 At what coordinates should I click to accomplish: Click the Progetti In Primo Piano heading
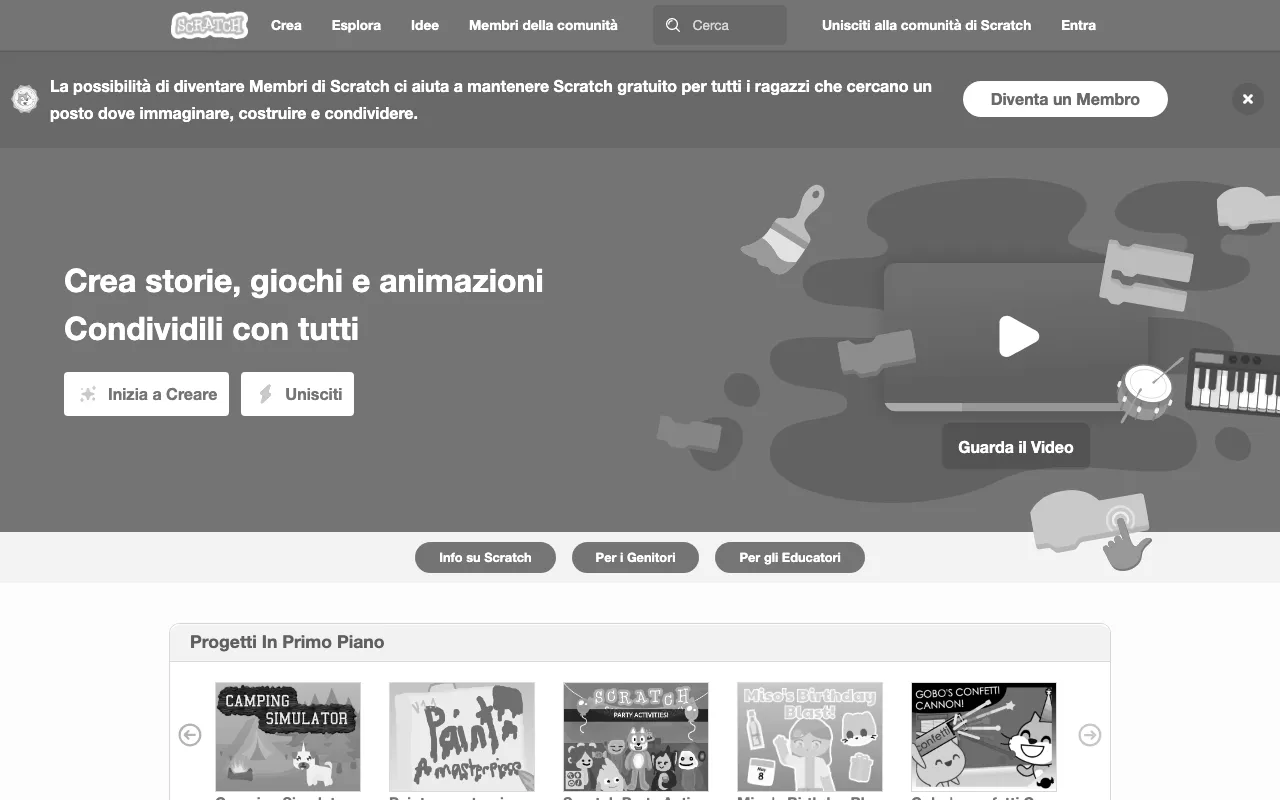coord(287,642)
